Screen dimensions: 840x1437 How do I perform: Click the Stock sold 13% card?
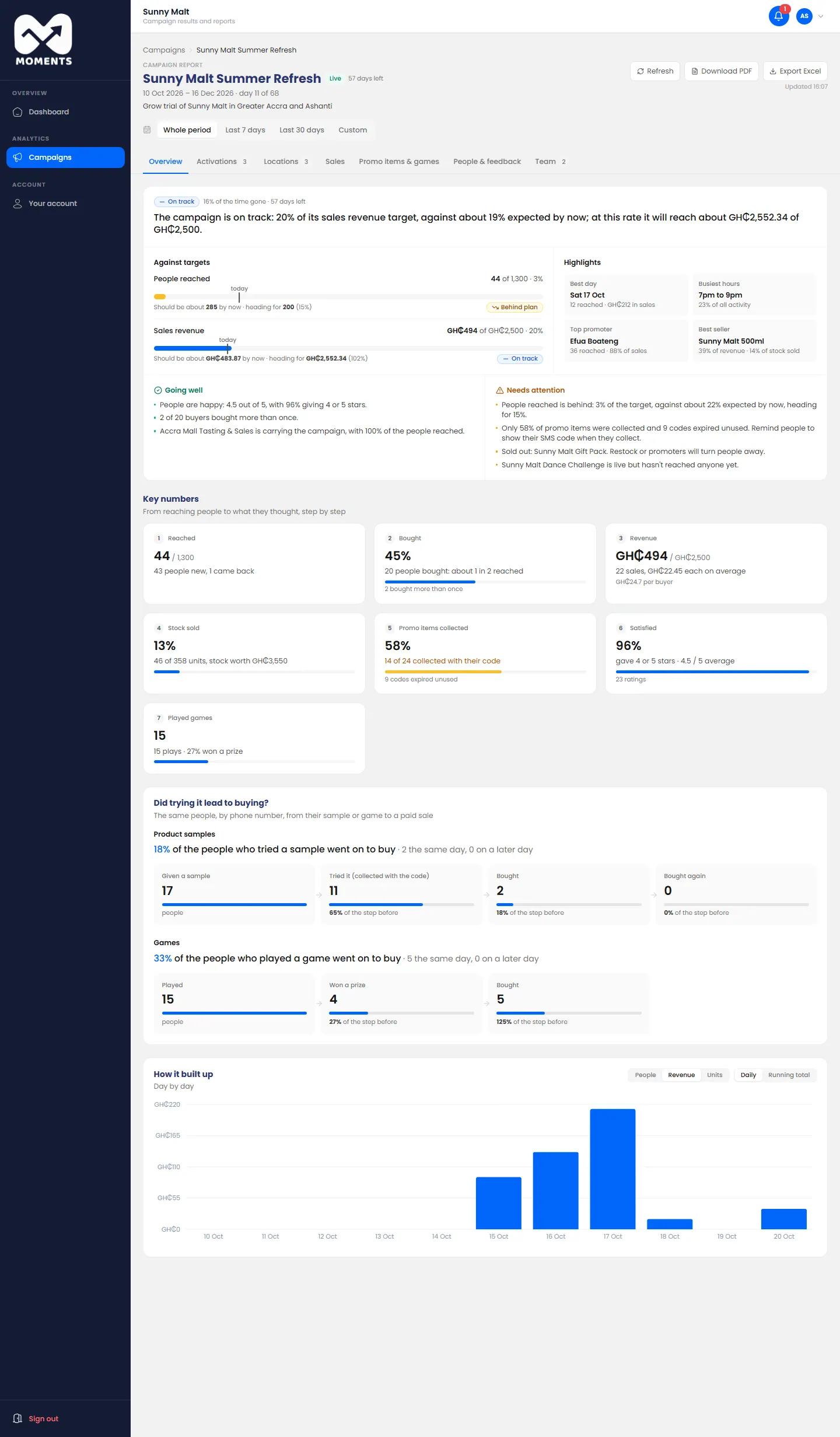[x=254, y=653]
